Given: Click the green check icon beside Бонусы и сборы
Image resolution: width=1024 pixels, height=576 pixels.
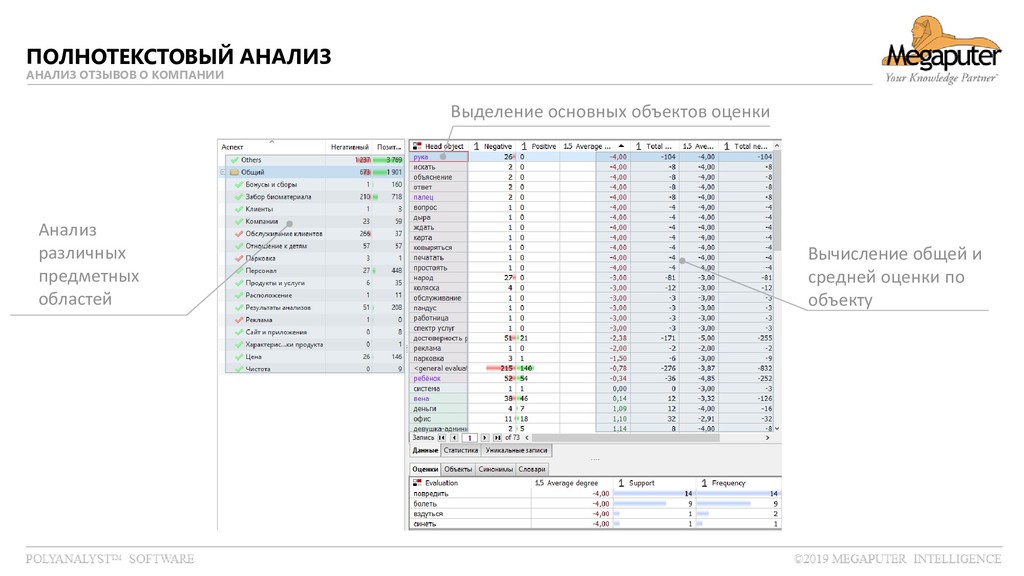Looking at the screenshot, I should [x=239, y=185].
